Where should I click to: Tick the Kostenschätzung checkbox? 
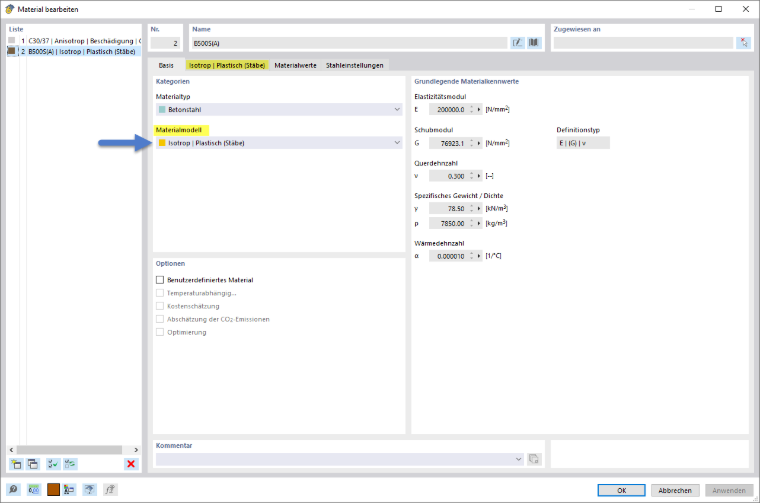[x=160, y=306]
